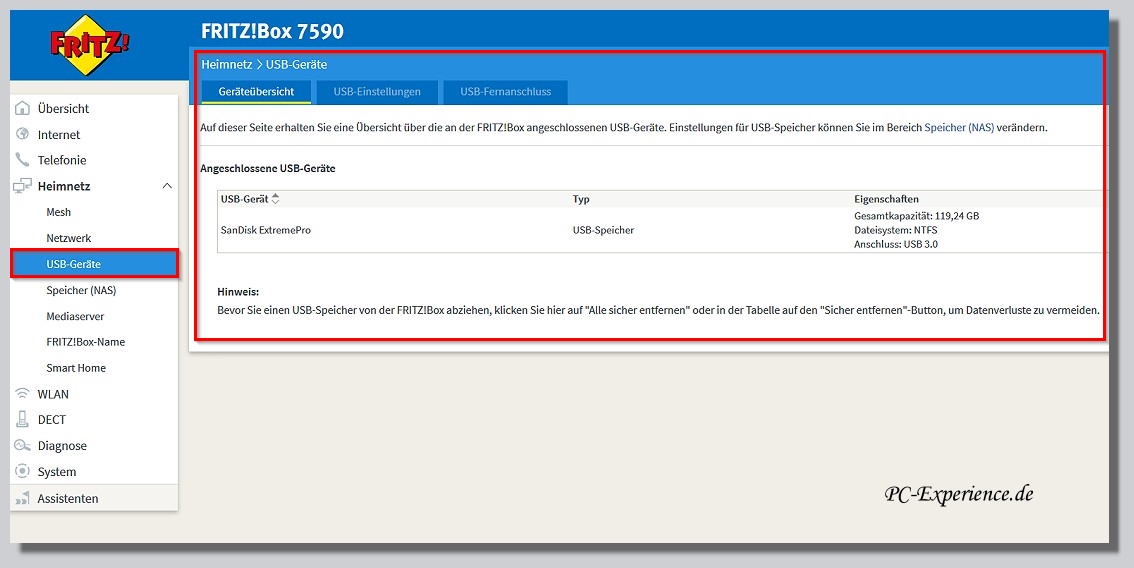Click the Internet globe icon

tap(23, 134)
